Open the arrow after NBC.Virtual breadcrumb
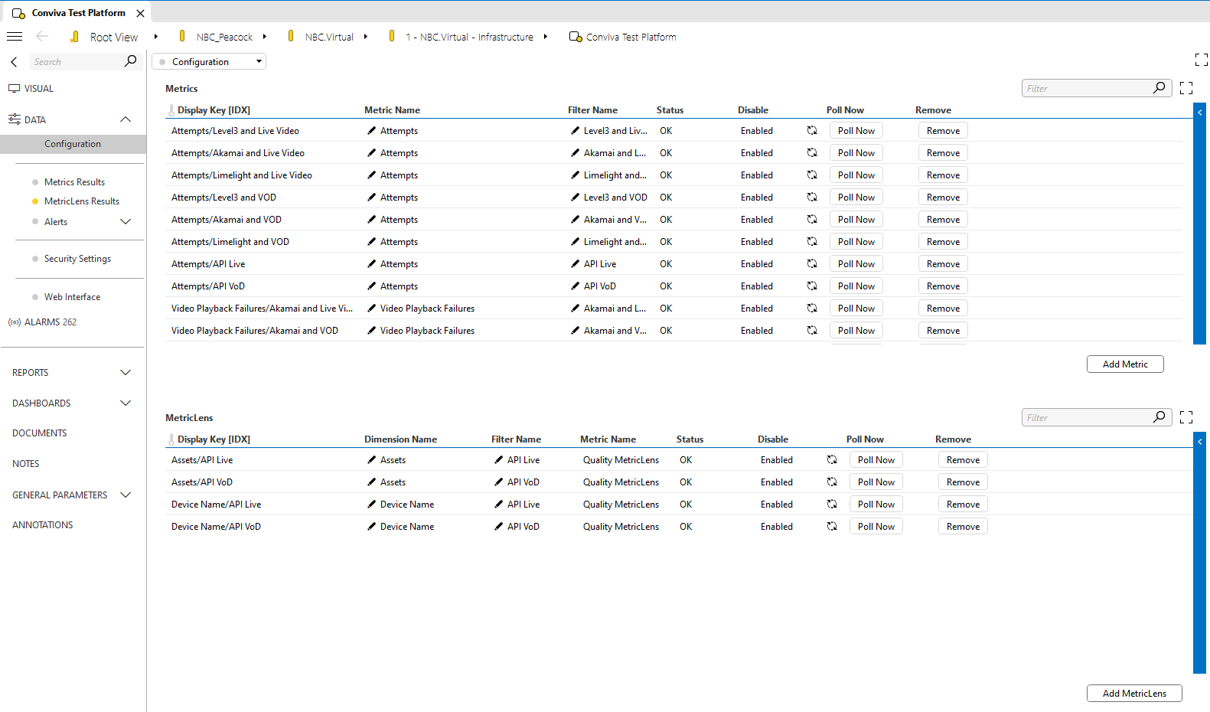The height and width of the screenshot is (712, 1210). click(366, 37)
